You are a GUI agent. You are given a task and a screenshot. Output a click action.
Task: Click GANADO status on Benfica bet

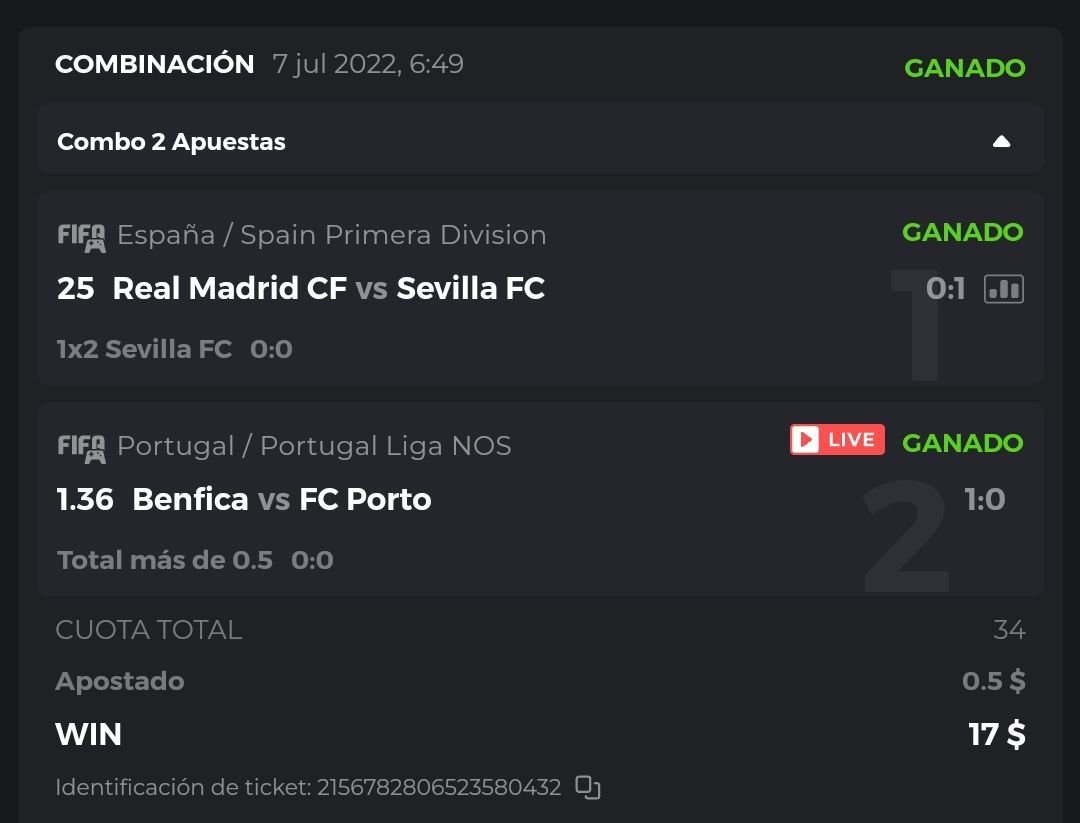[962, 443]
